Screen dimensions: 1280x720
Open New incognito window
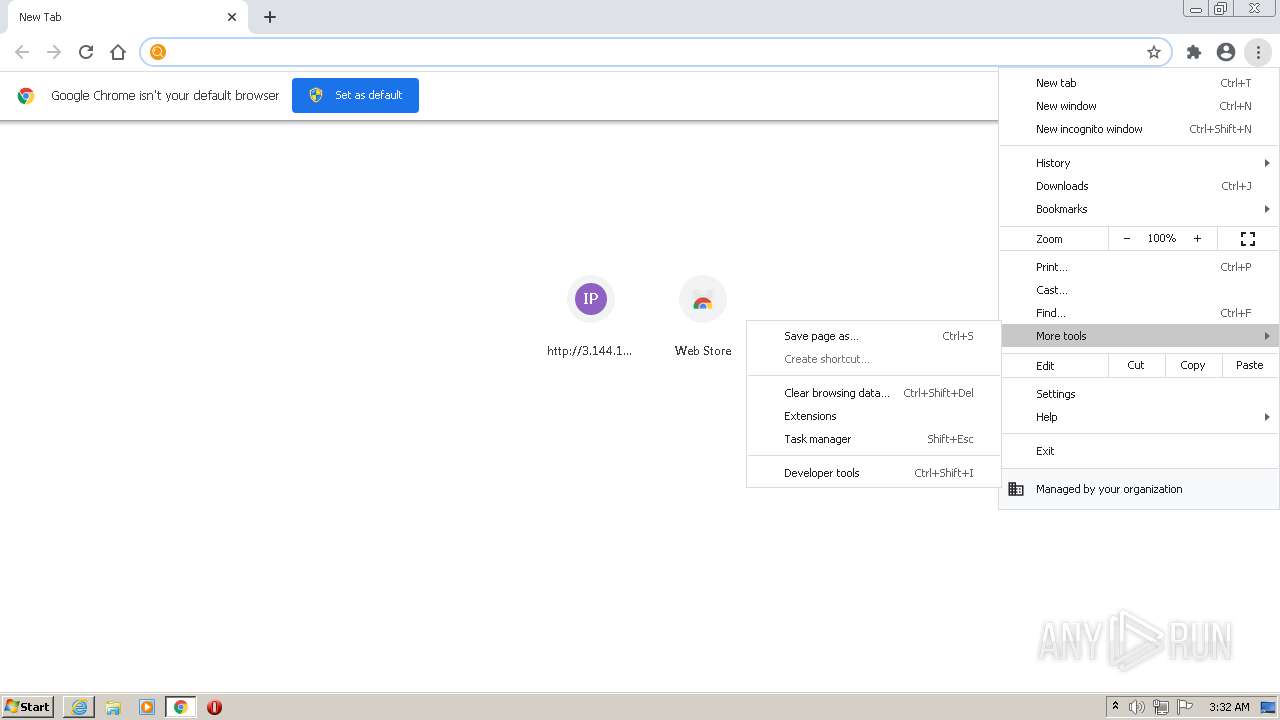click(x=1139, y=129)
